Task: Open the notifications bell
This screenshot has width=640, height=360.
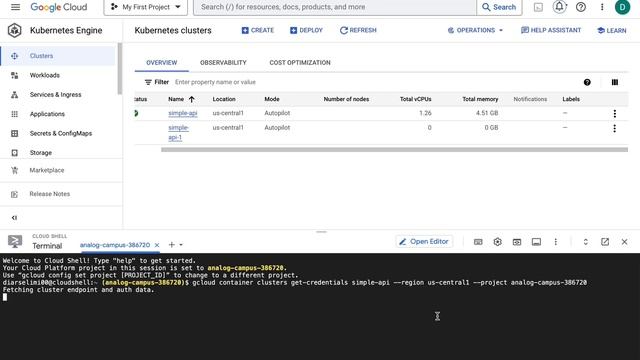Action: click(x=560, y=7)
